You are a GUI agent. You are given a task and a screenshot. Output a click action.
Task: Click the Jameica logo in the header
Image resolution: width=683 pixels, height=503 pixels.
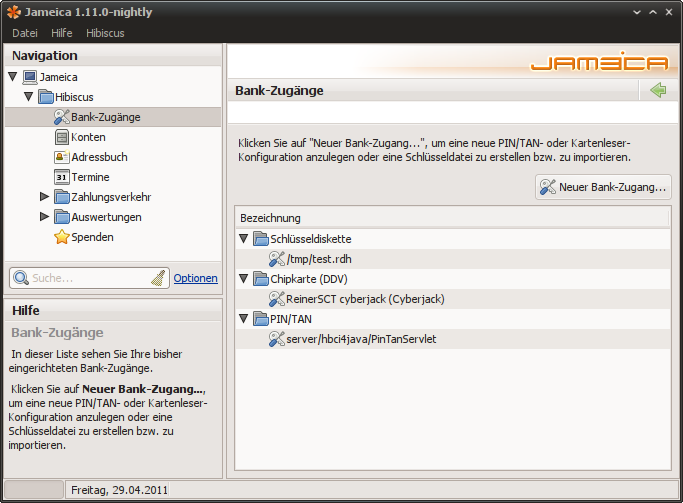tap(599, 62)
